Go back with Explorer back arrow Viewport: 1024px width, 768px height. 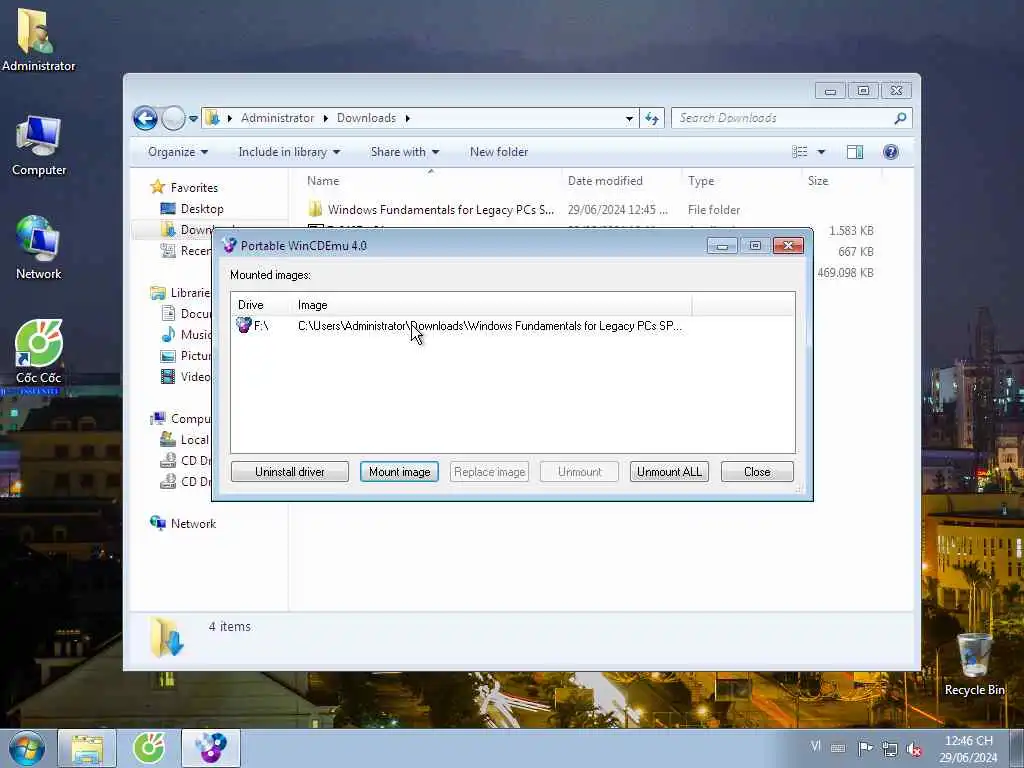pos(145,118)
